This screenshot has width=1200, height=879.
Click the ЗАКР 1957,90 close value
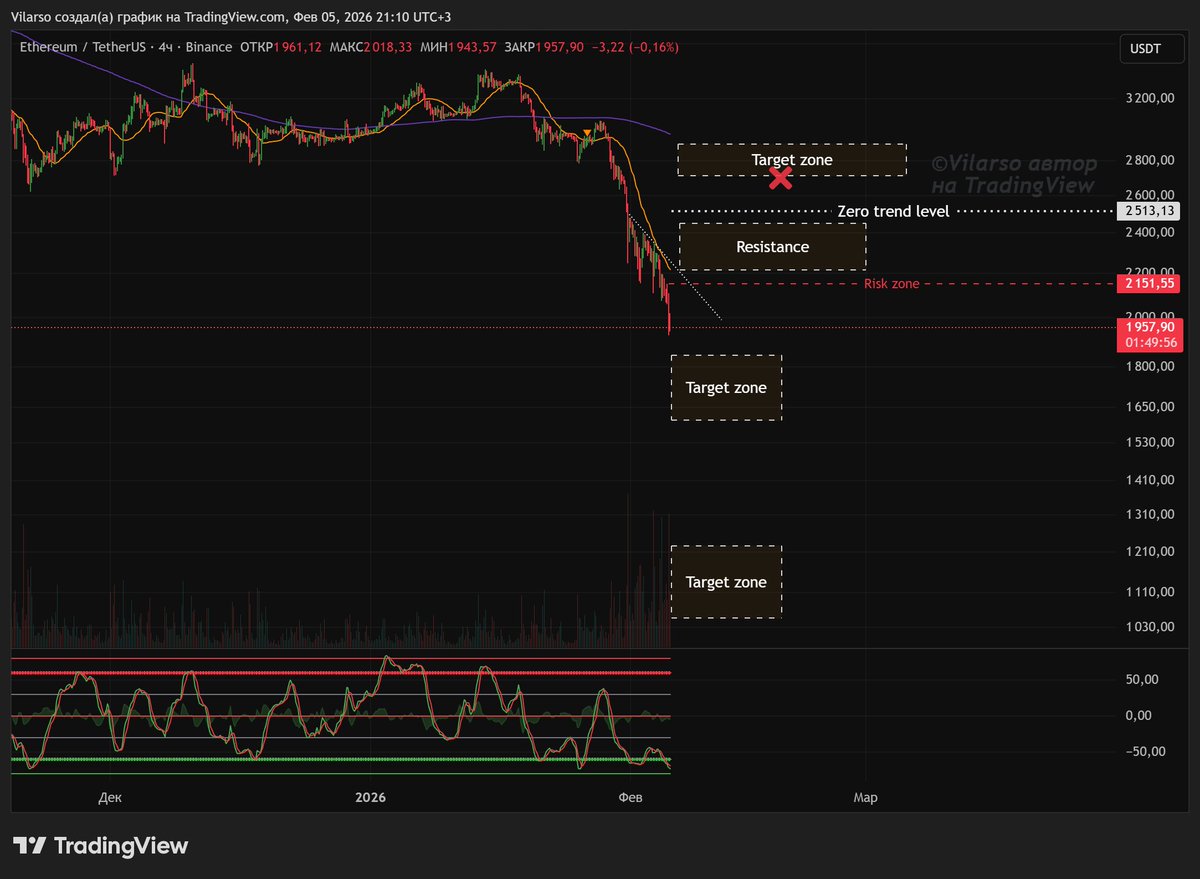(542, 47)
